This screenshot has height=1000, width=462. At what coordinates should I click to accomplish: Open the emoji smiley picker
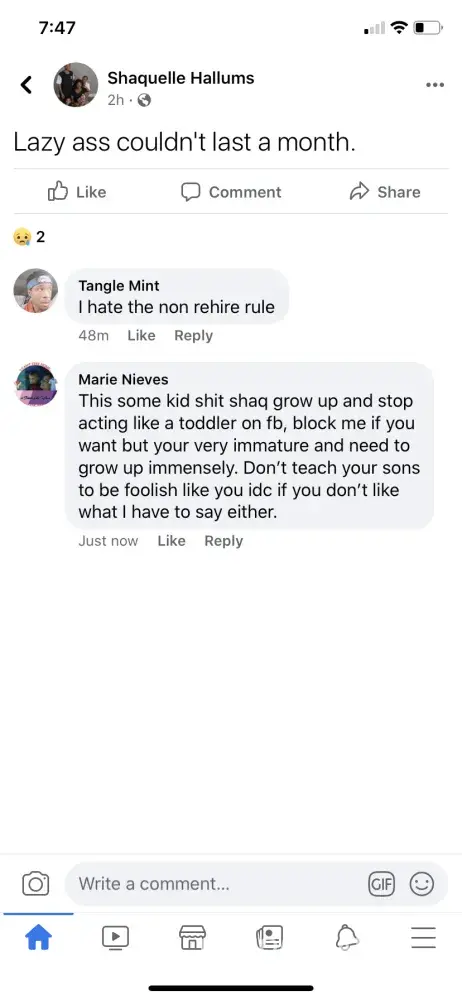(422, 884)
